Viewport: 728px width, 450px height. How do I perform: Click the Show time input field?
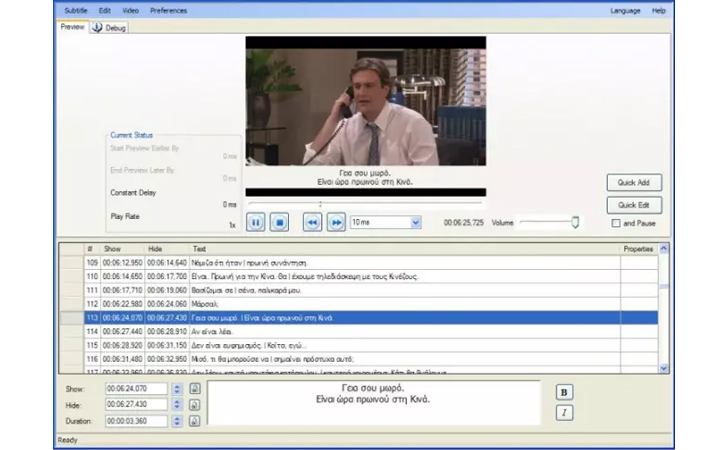136,389
